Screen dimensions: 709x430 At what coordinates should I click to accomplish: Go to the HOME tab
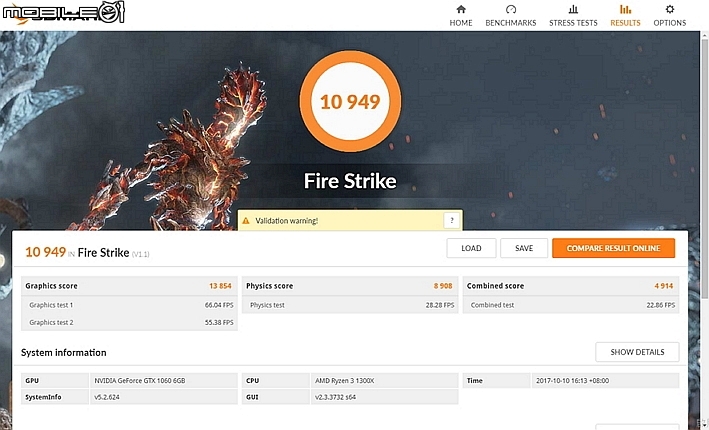[461, 16]
